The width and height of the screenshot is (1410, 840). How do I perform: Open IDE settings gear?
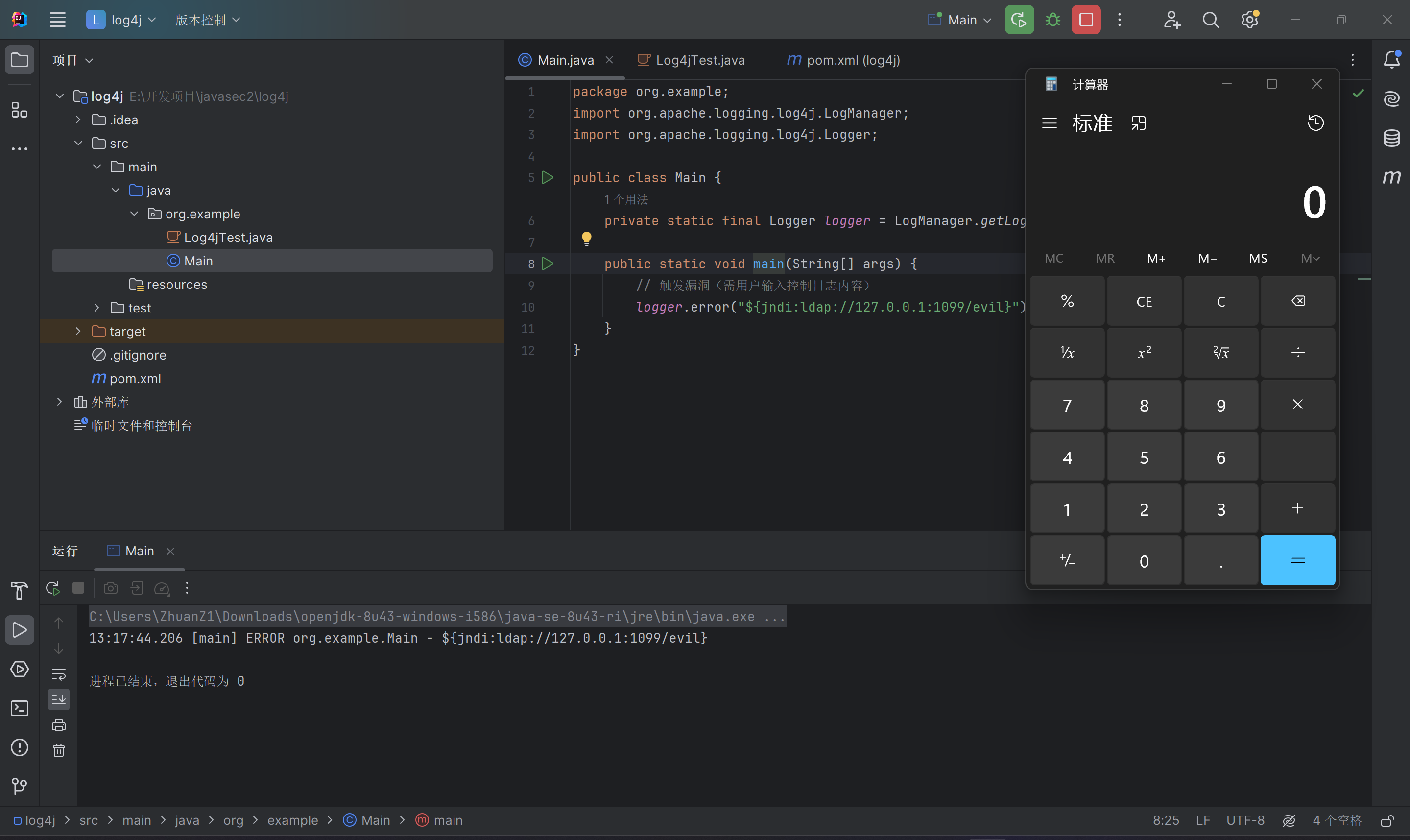pyautogui.click(x=1249, y=20)
